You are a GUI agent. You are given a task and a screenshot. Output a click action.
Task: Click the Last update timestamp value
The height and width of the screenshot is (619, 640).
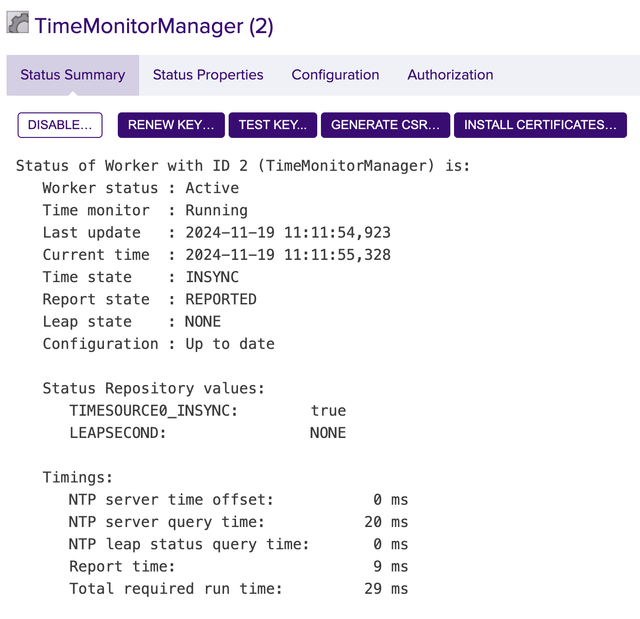coord(288,233)
